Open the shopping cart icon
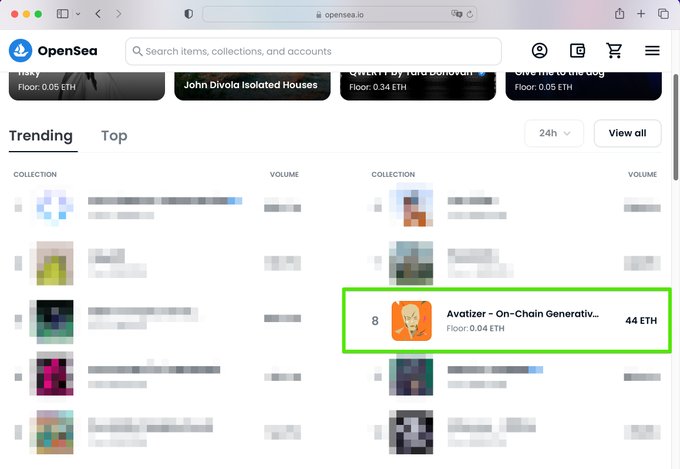The height and width of the screenshot is (469, 680). click(x=615, y=51)
